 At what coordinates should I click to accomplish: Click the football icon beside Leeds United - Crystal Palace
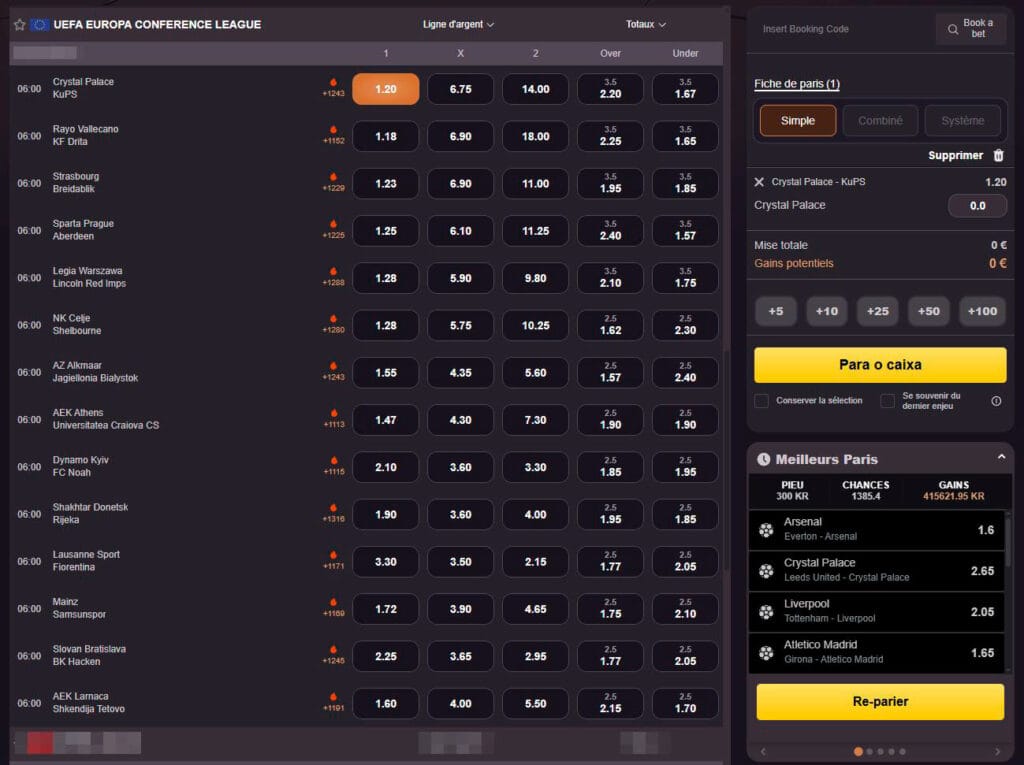[x=766, y=571]
